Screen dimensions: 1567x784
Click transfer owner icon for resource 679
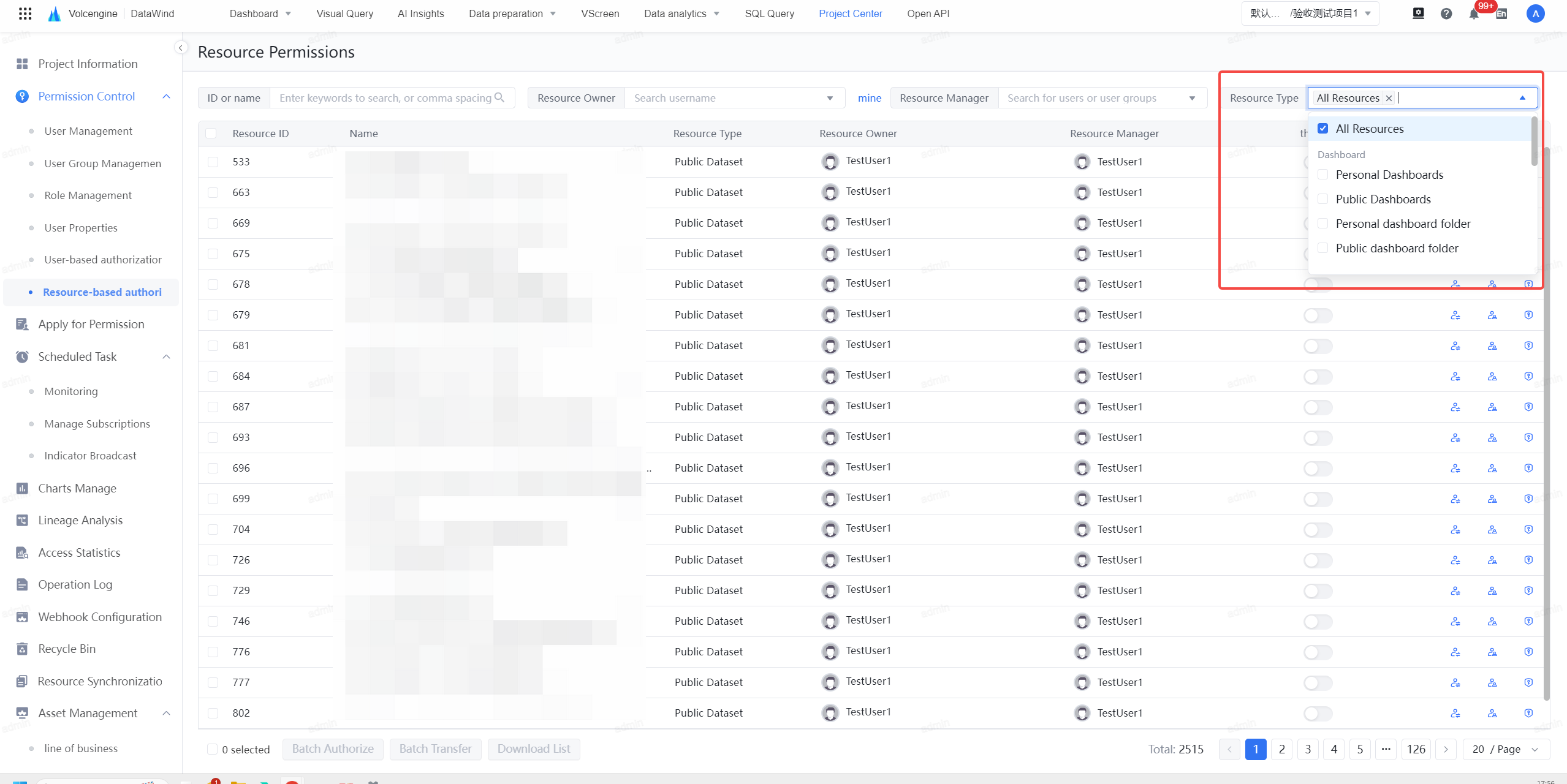1455,315
